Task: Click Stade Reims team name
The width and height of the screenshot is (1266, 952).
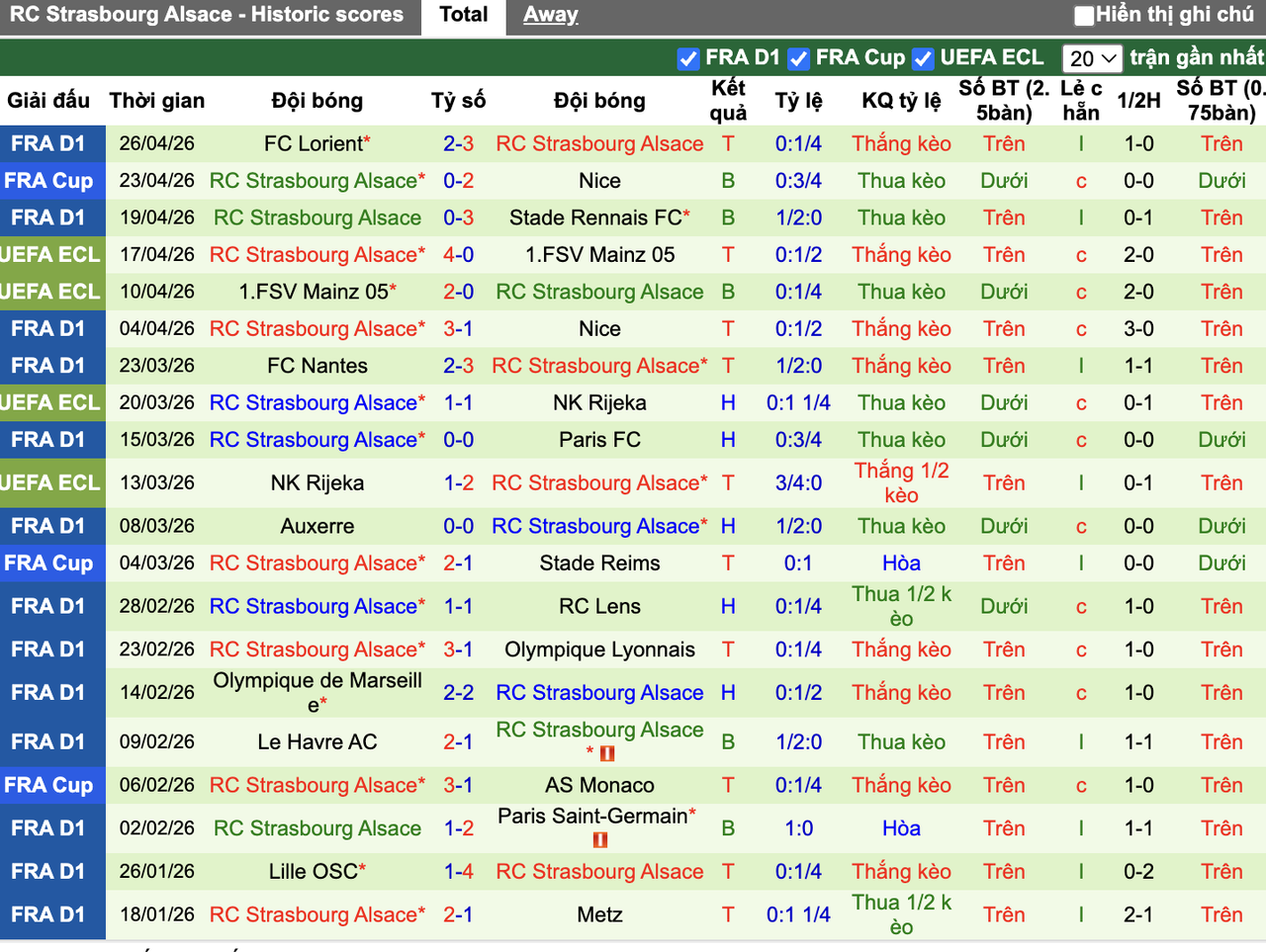Action: 600,563
